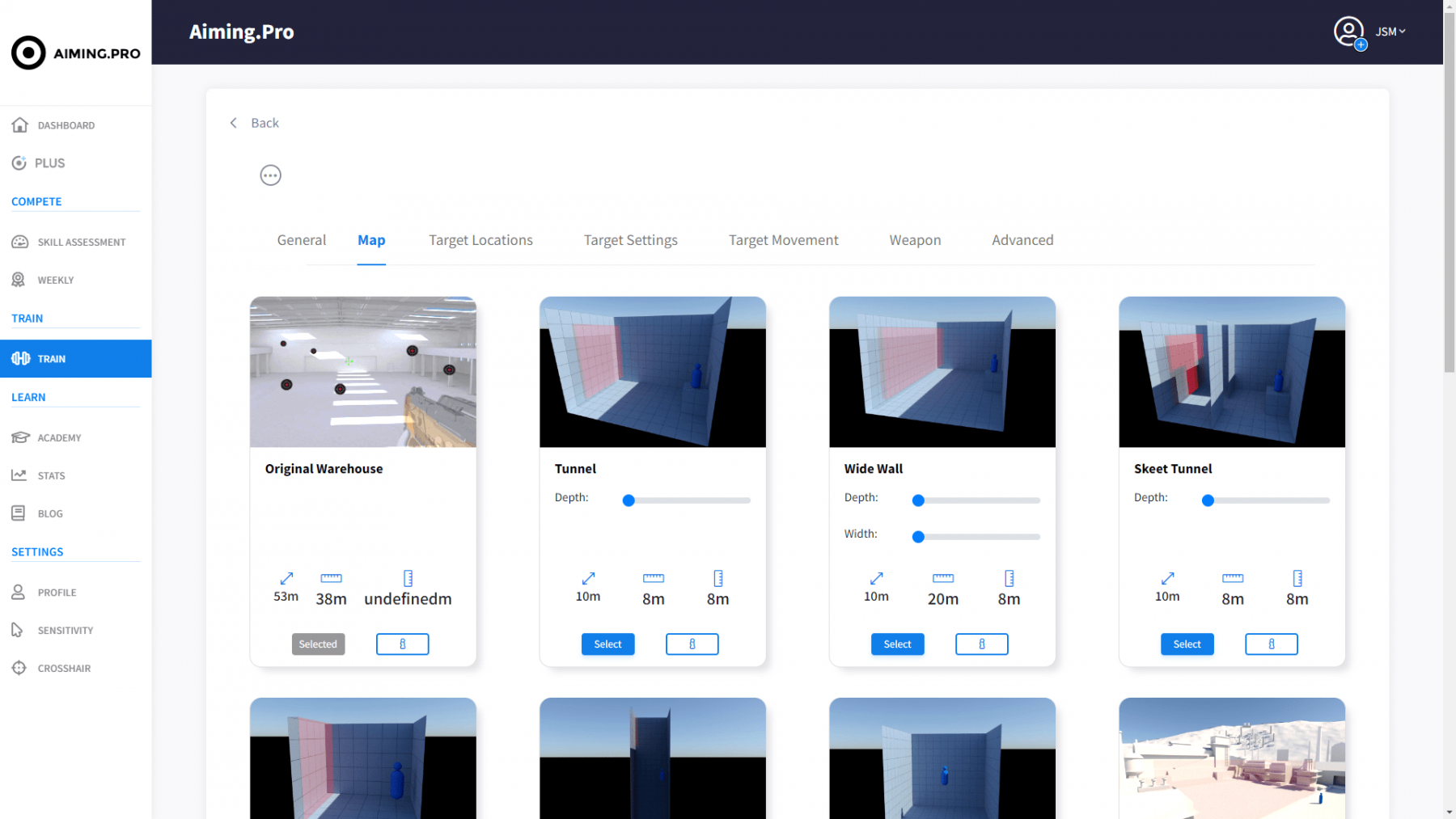
Task: Select the Tunnel map
Action: tap(607, 644)
